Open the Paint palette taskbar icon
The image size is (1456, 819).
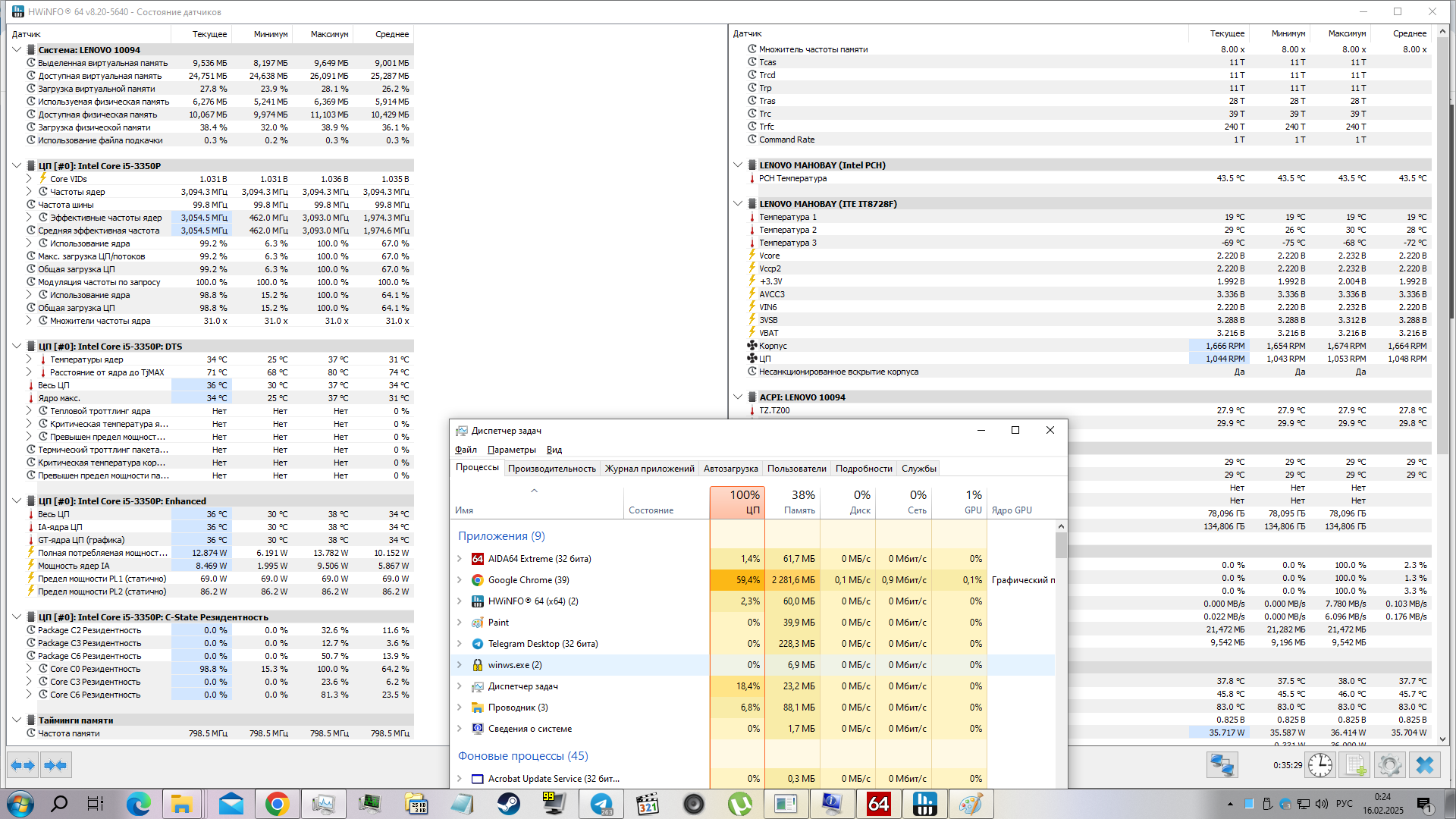click(x=971, y=804)
